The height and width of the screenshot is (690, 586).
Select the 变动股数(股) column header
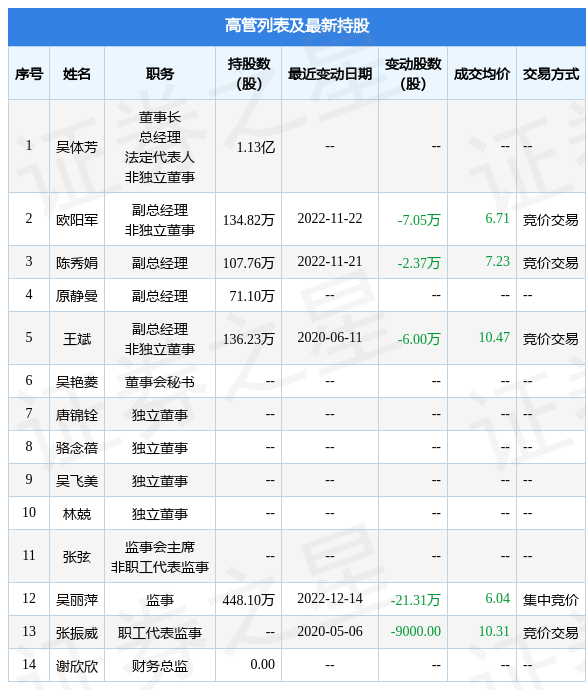tap(413, 73)
